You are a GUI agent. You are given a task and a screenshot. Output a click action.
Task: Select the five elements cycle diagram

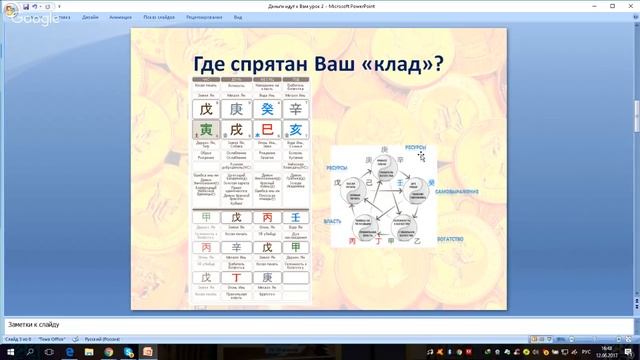click(383, 196)
